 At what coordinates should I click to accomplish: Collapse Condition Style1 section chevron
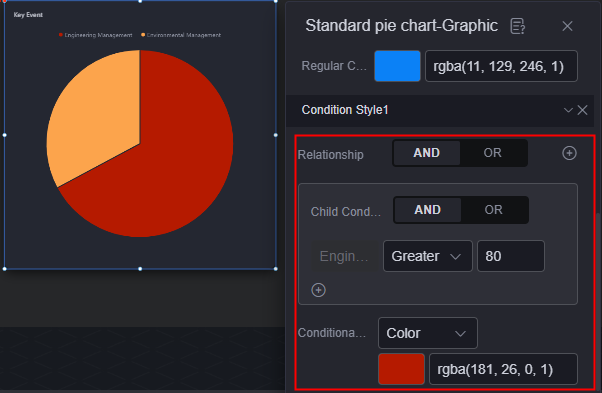click(x=568, y=110)
